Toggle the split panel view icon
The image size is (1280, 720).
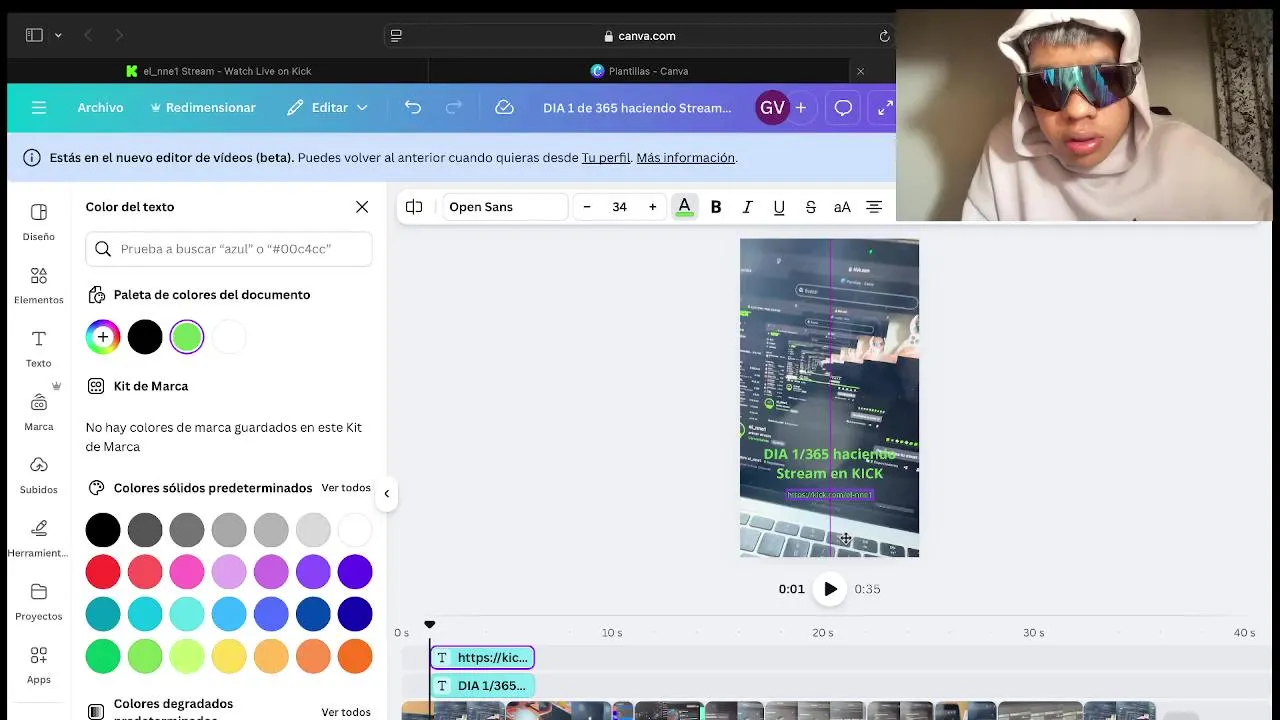414,207
